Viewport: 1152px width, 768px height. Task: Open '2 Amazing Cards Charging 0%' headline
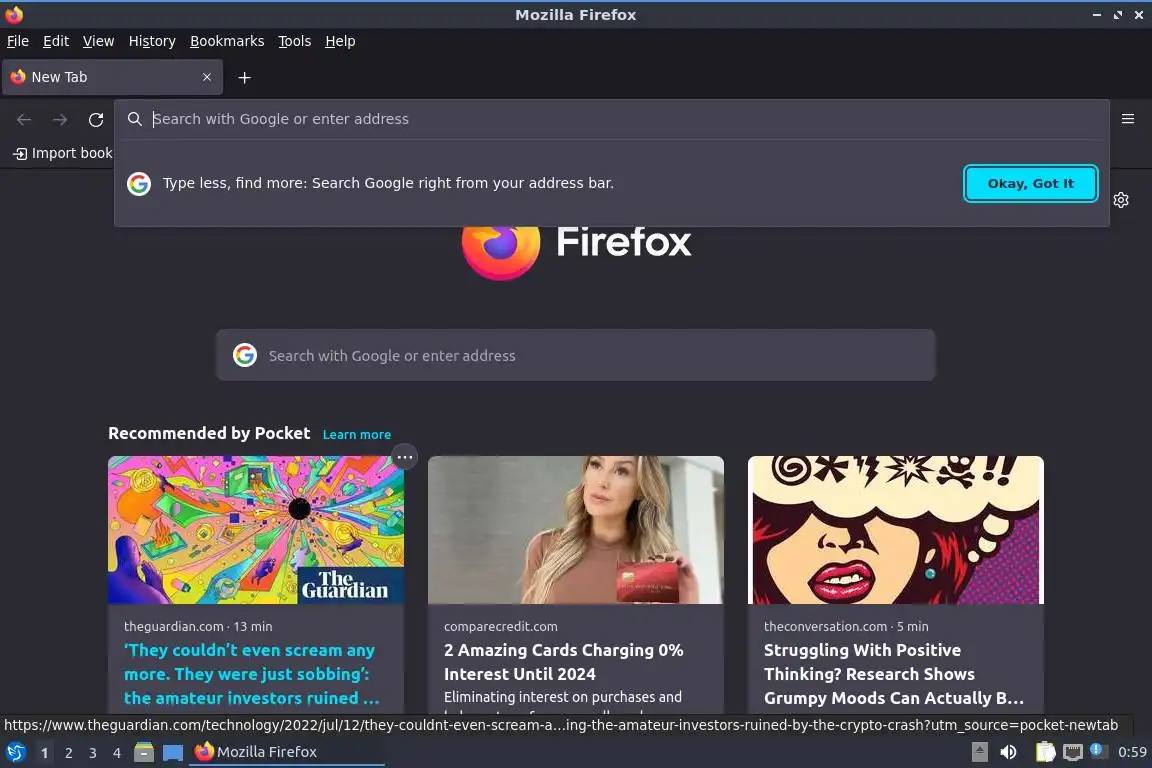coord(564,662)
